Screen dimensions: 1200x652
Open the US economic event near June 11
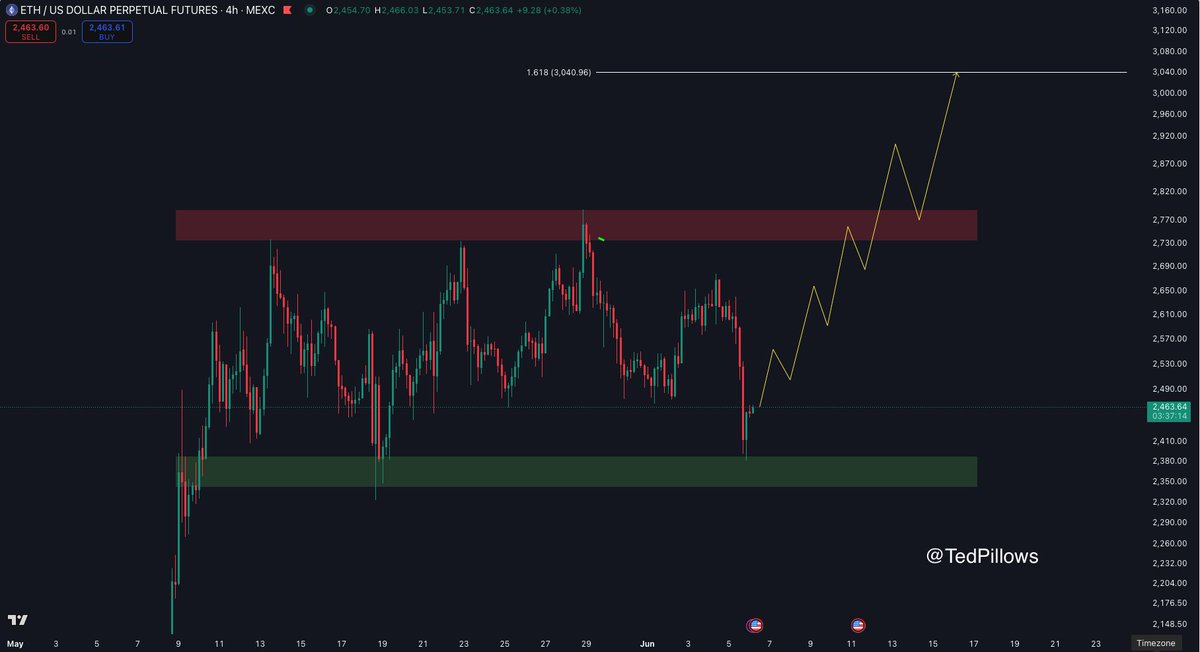(x=857, y=625)
